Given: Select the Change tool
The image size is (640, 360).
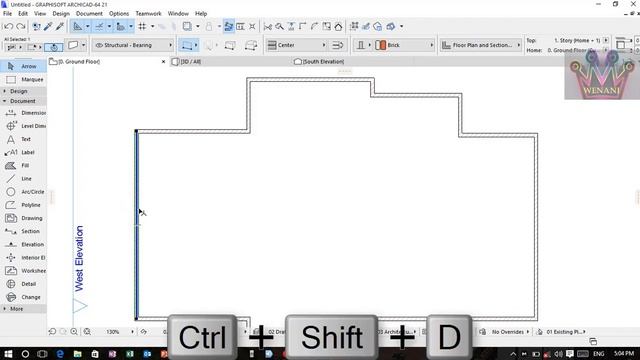Looking at the screenshot, I should pyautogui.click(x=24, y=297).
